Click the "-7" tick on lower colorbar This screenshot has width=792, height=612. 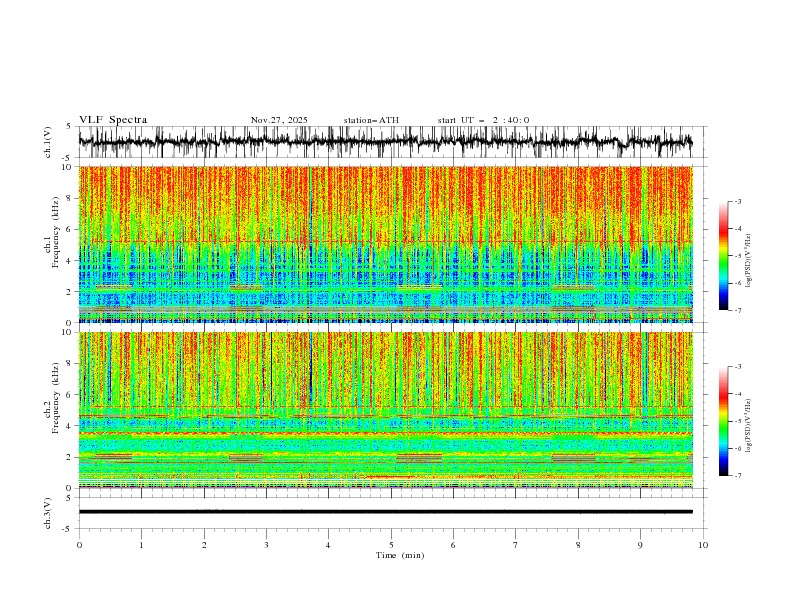point(738,476)
